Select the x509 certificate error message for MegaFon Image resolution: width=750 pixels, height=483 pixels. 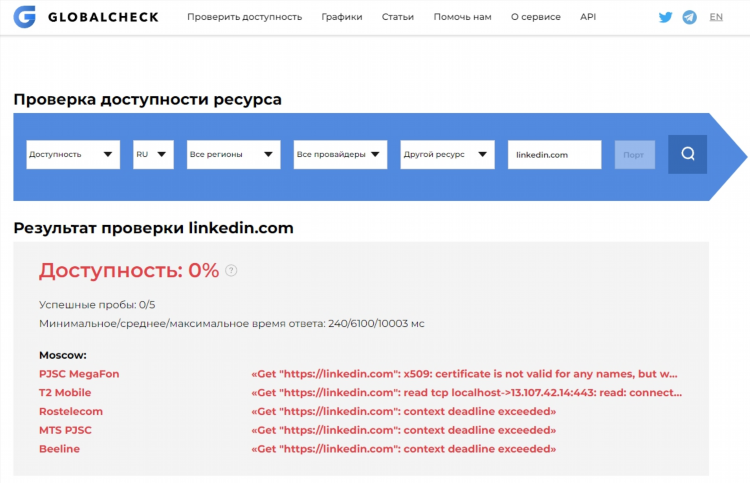pyautogui.click(x=464, y=374)
